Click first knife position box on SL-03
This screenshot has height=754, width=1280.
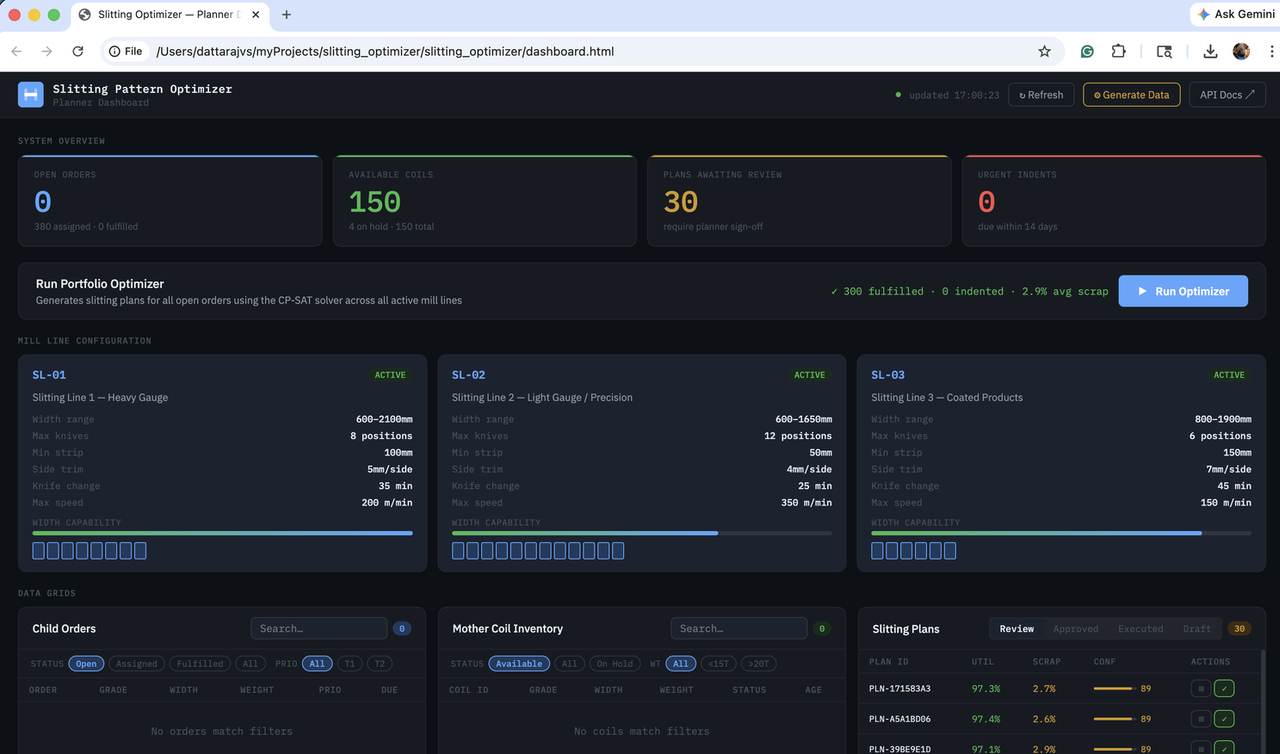[x=877, y=551]
